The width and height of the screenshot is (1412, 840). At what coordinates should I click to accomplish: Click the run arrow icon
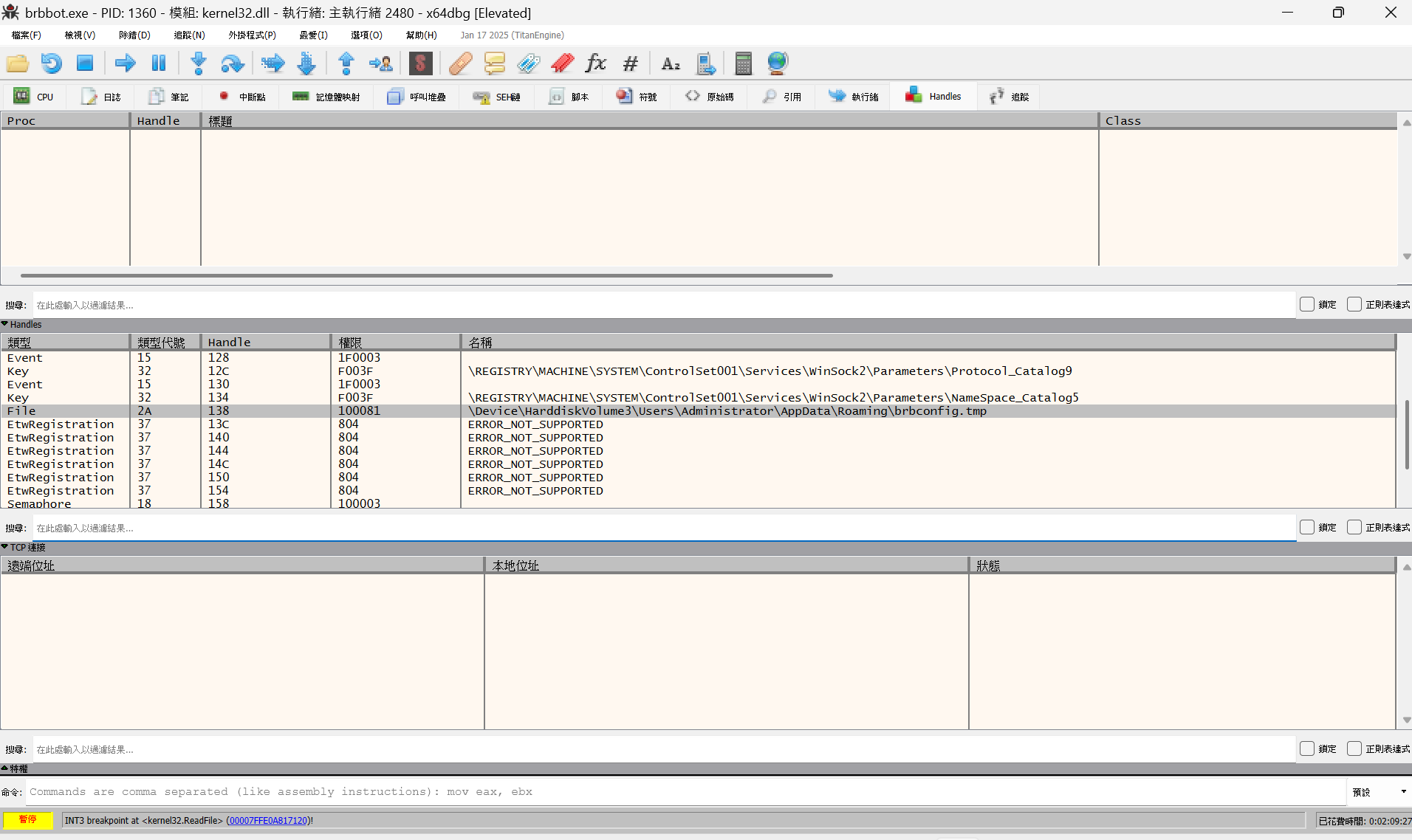tap(125, 63)
